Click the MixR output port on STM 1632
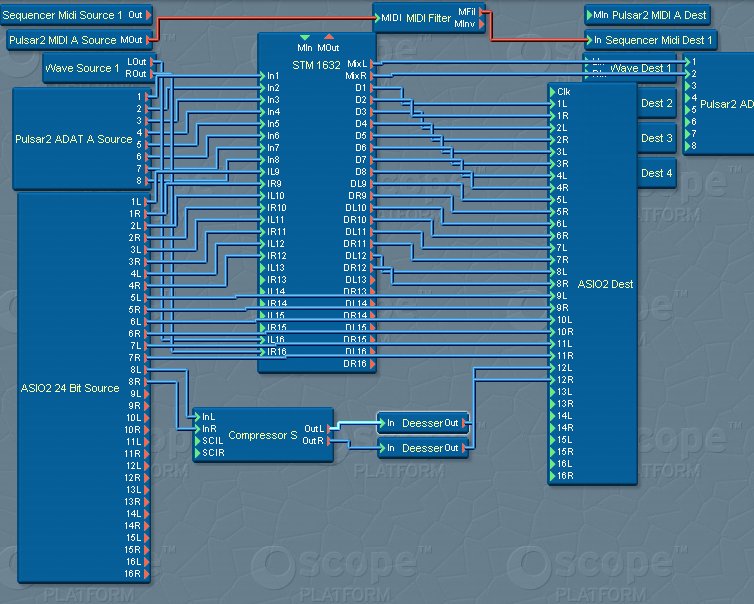 coord(373,76)
